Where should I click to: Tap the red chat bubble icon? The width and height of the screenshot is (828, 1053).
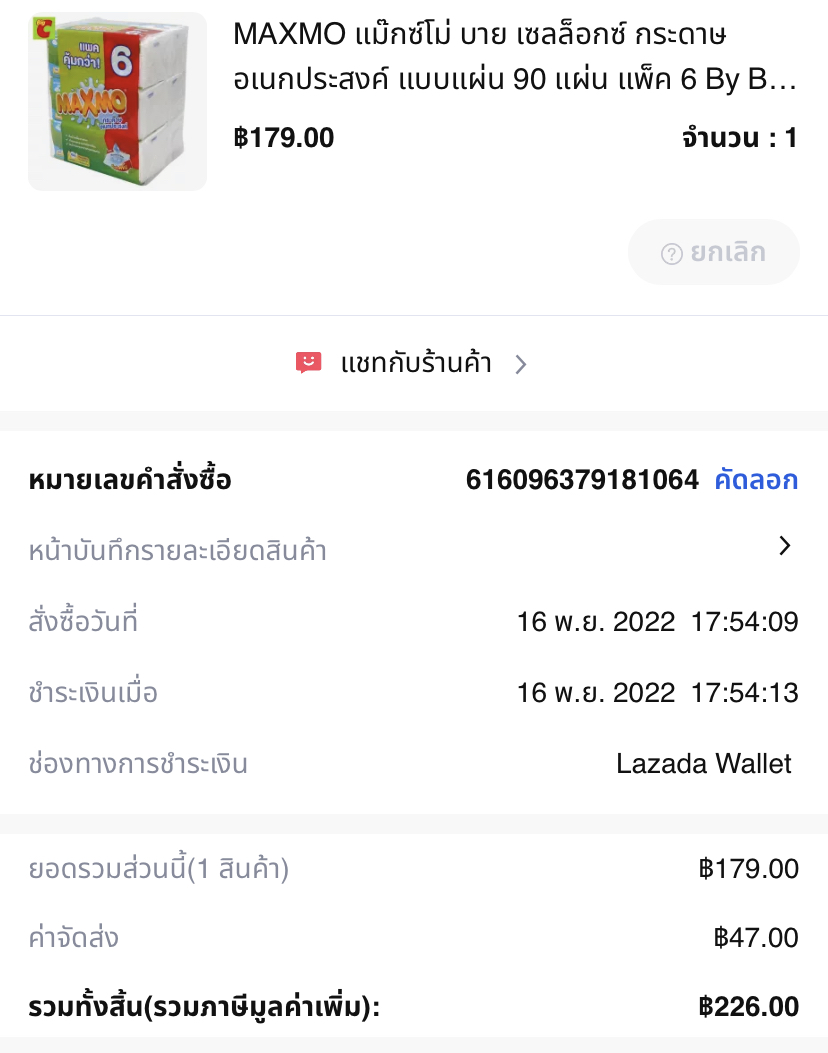(x=309, y=363)
